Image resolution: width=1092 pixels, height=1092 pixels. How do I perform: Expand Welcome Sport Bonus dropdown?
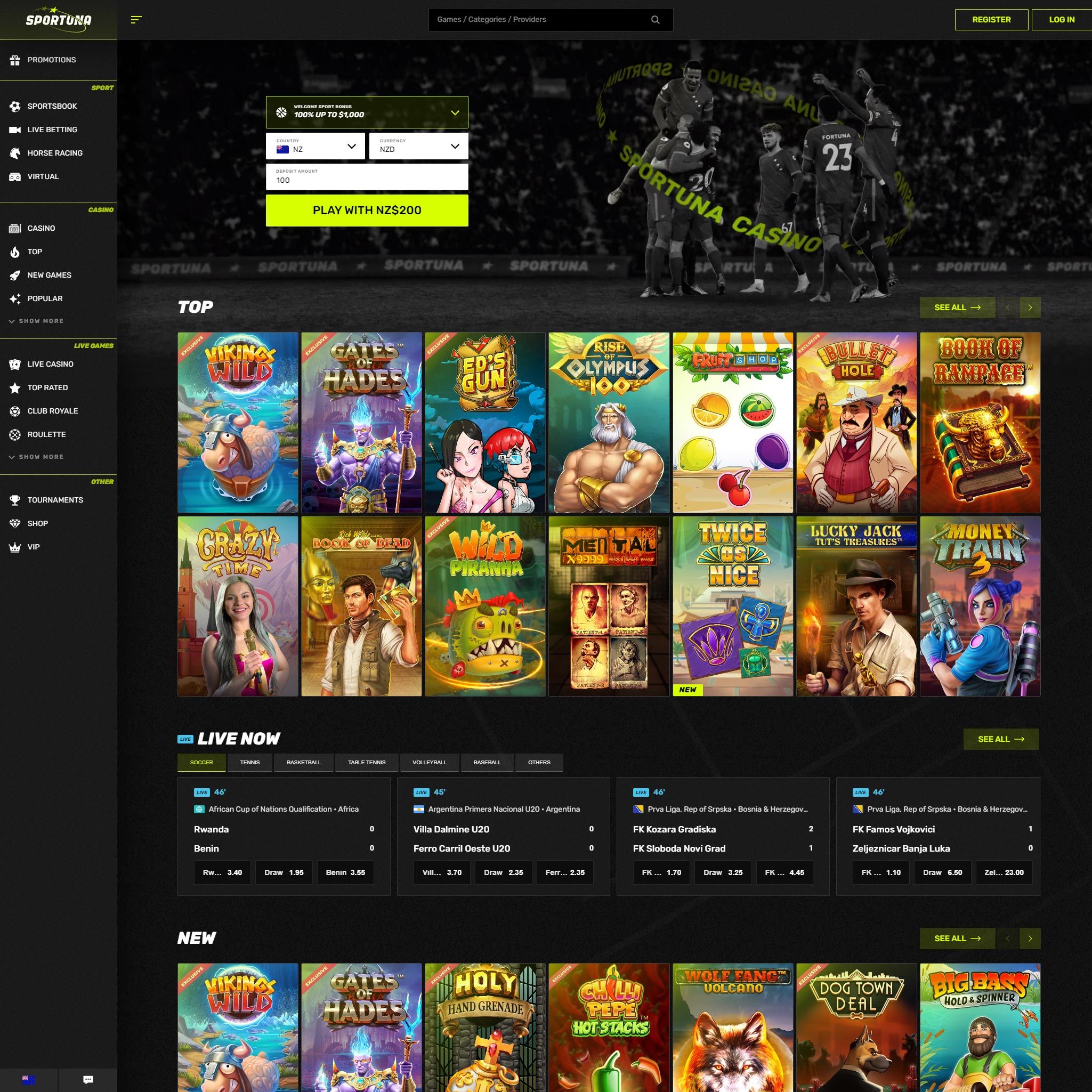[367, 112]
